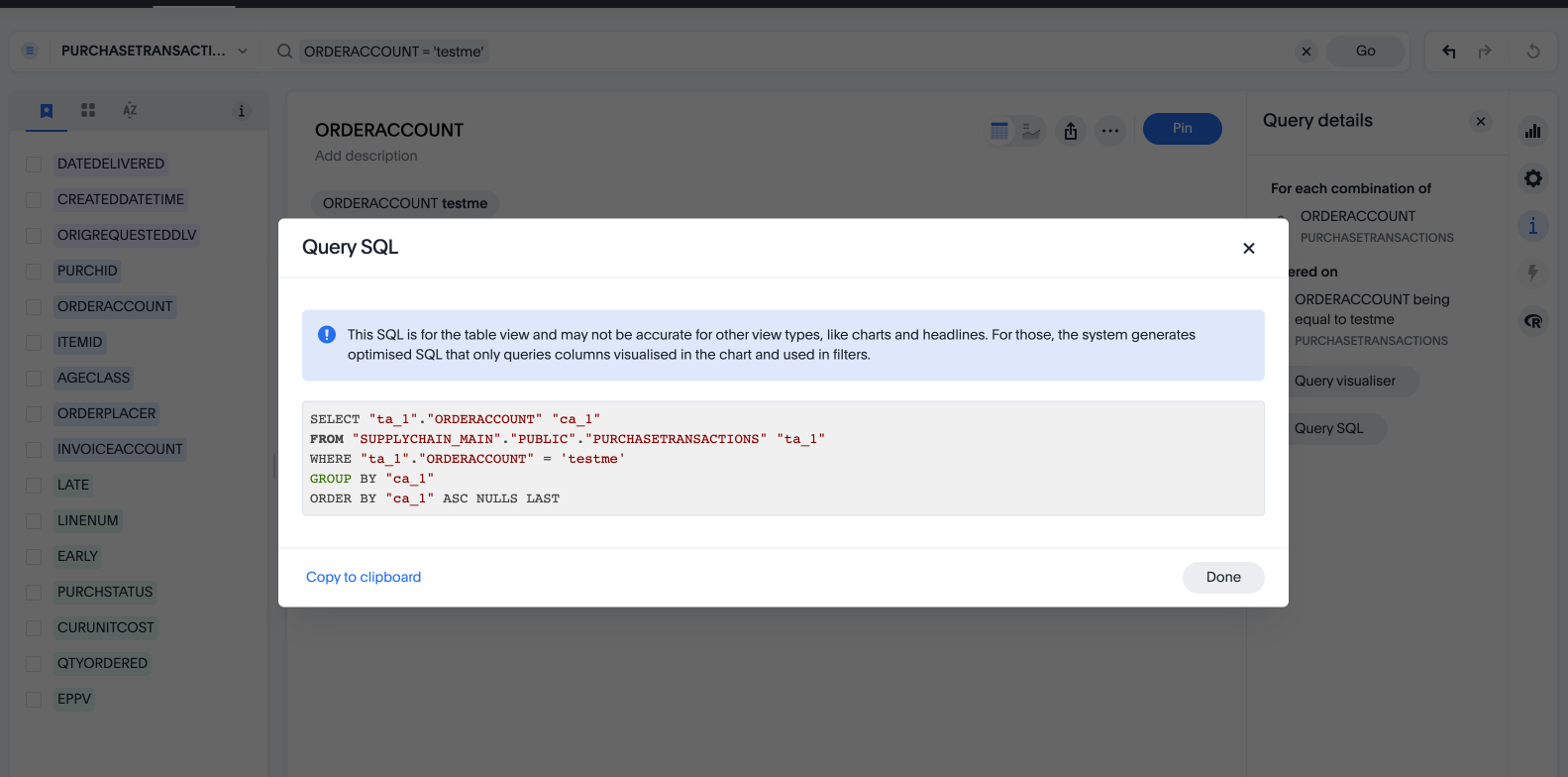This screenshot has height=777, width=1568.
Task: Click the reset search icon
Action: (x=1533, y=52)
